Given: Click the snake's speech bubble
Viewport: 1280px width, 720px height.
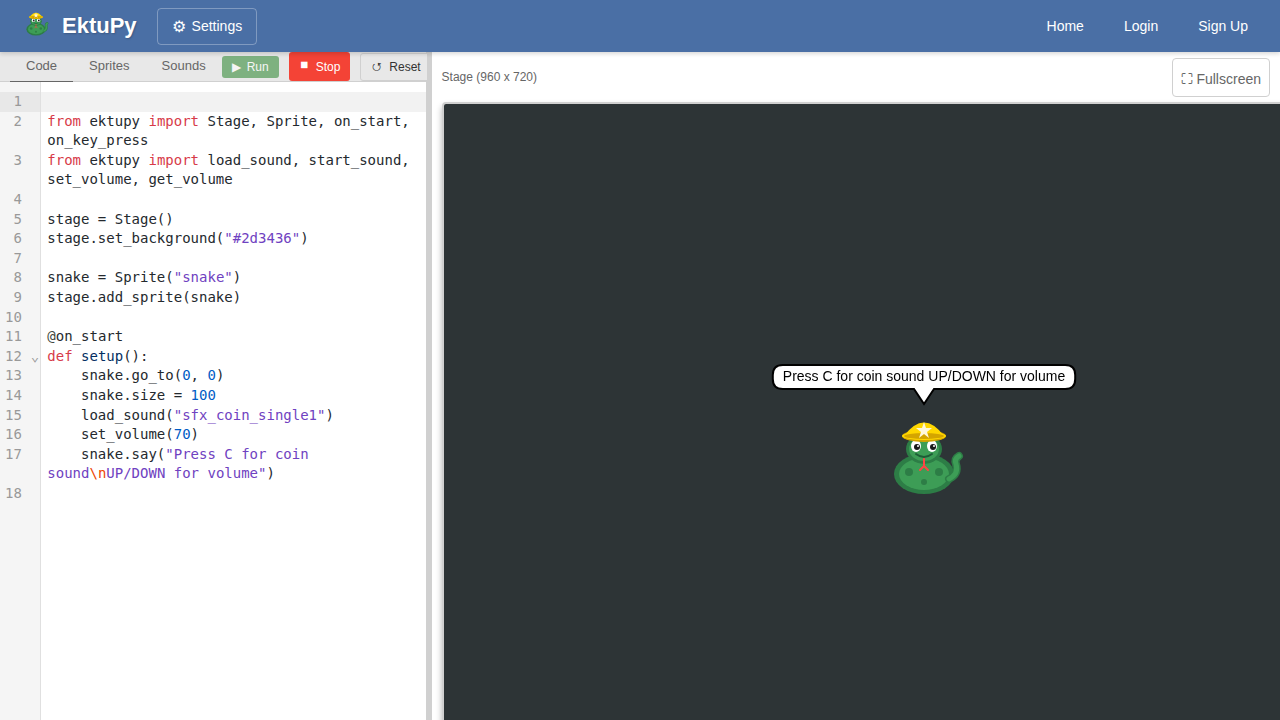Looking at the screenshot, I should tap(923, 377).
